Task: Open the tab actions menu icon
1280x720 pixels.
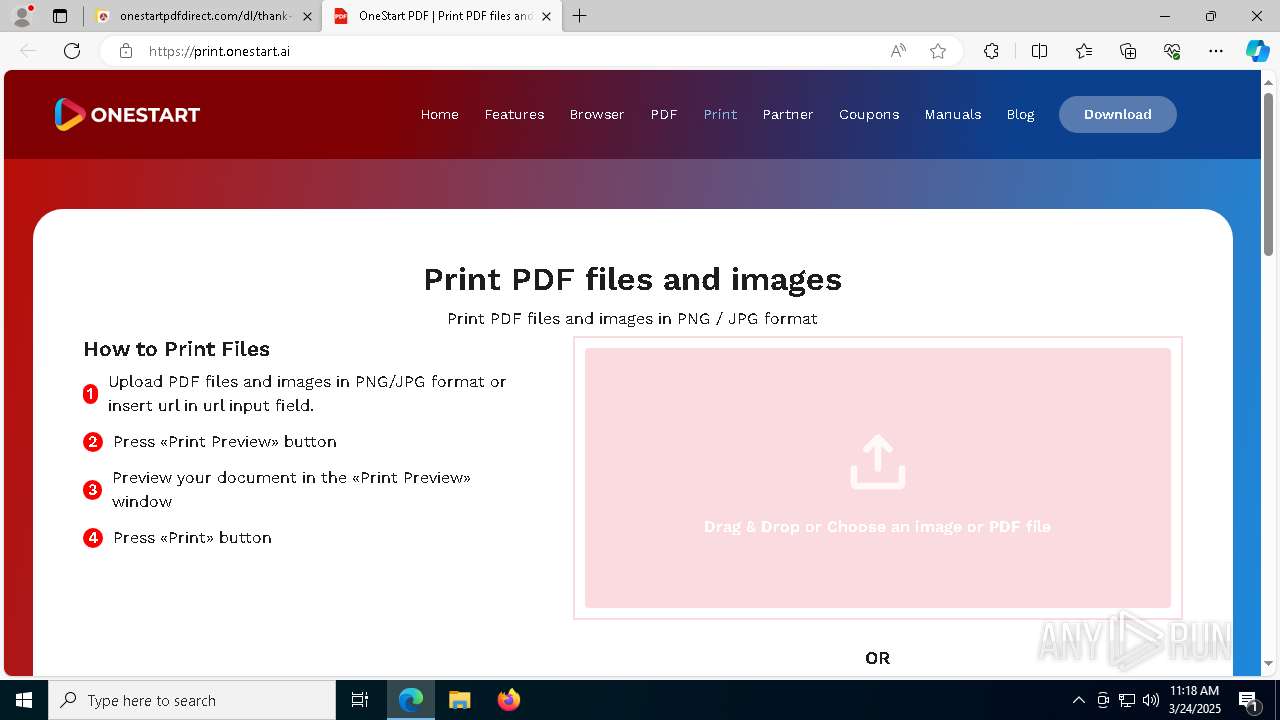Action: 60,16
